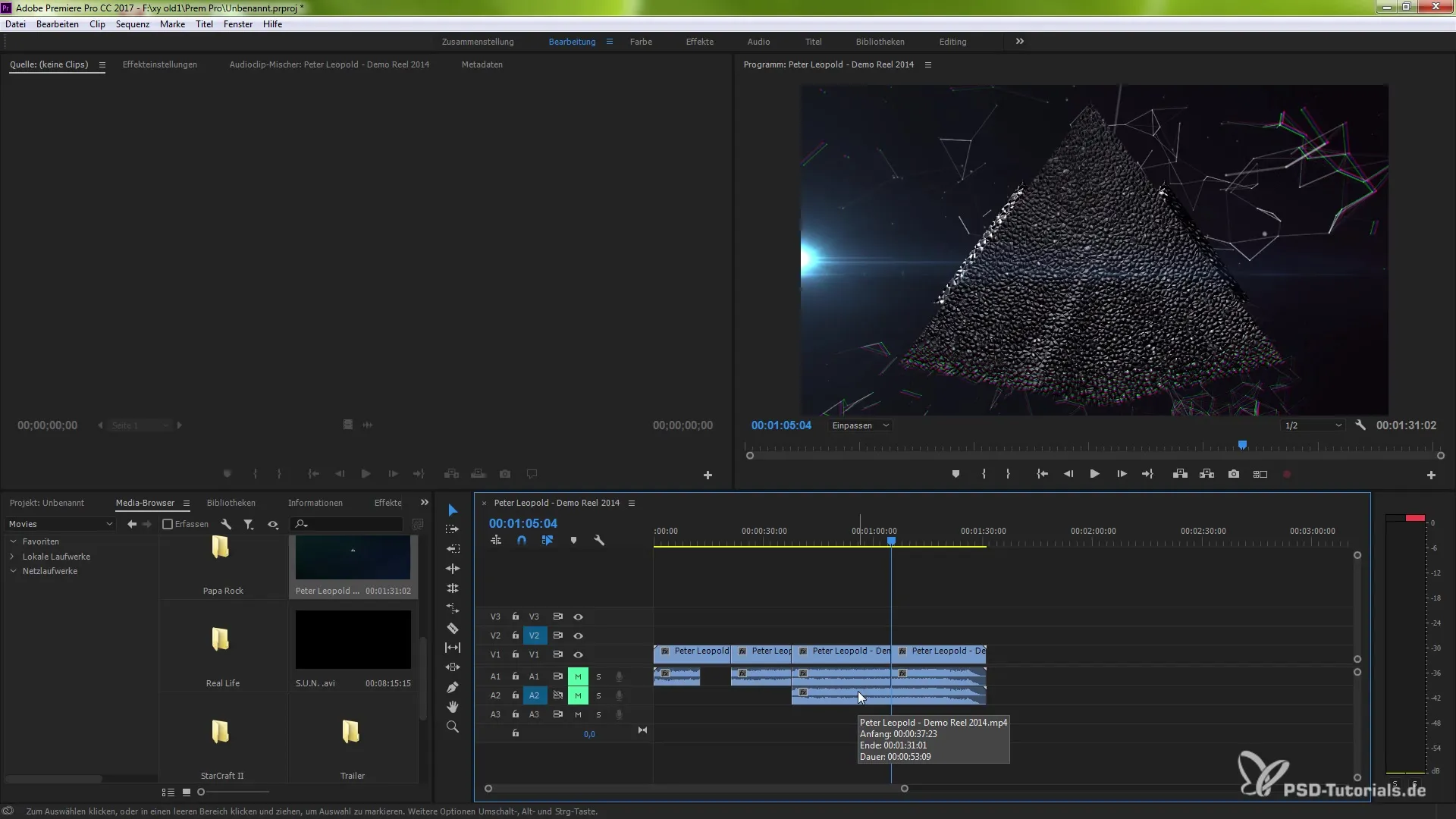Toggle timeline snapping magnet
Image resolution: width=1456 pixels, height=819 pixels.
point(522,541)
